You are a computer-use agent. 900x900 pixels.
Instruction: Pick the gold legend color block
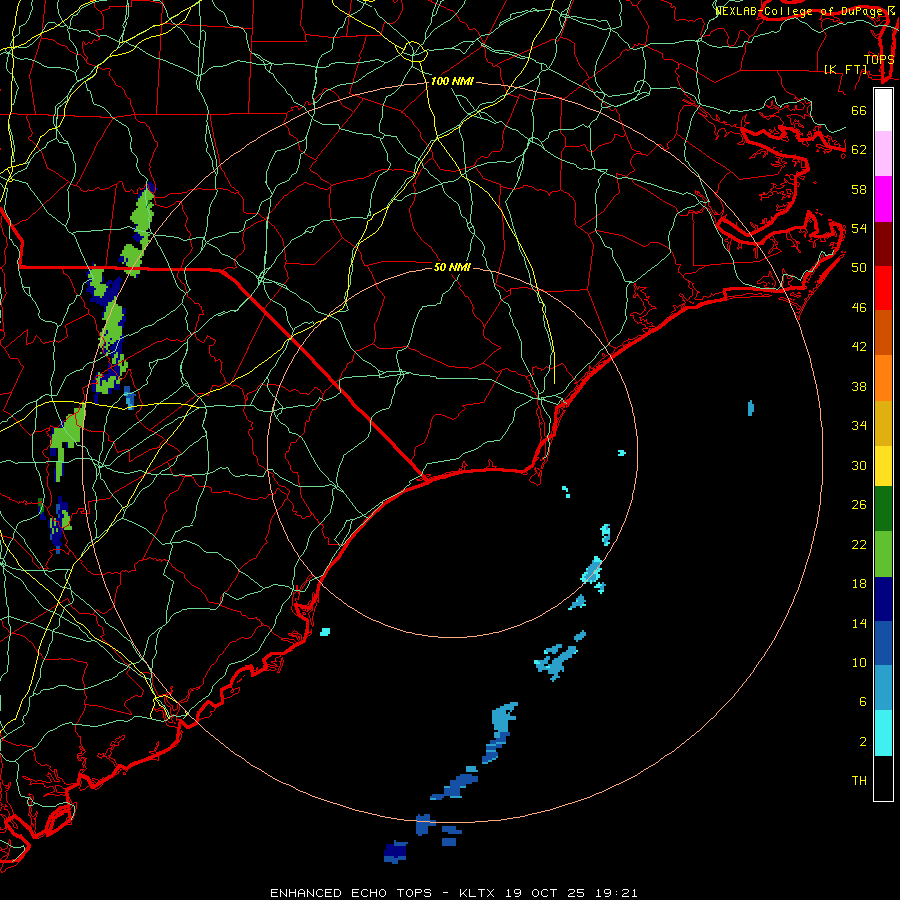(883, 423)
